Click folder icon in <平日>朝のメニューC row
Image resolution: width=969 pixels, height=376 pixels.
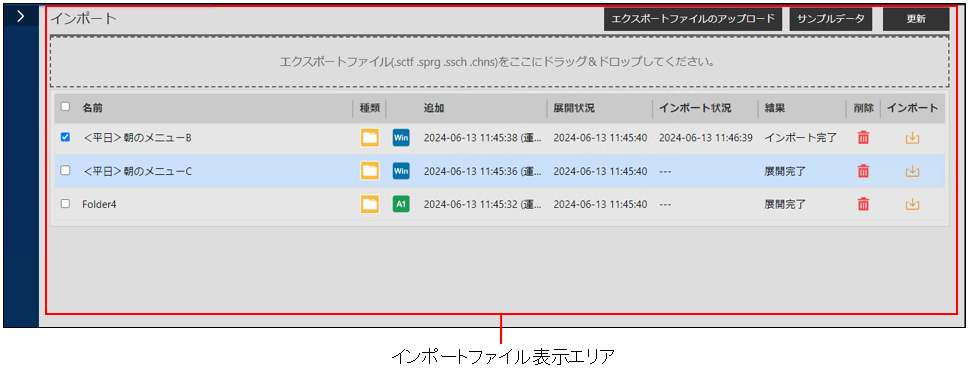click(x=370, y=171)
